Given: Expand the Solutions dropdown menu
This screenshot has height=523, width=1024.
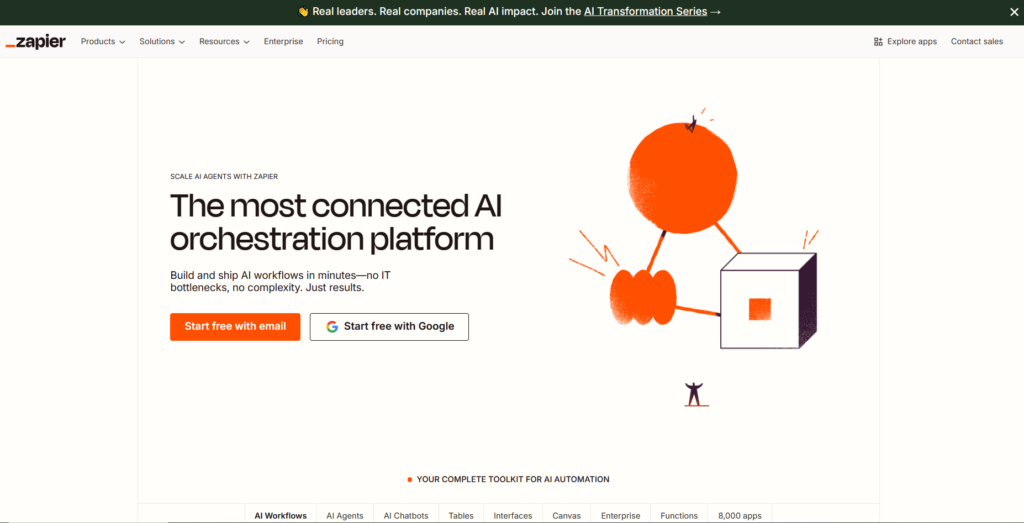Looking at the screenshot, I should pos(162,42).
